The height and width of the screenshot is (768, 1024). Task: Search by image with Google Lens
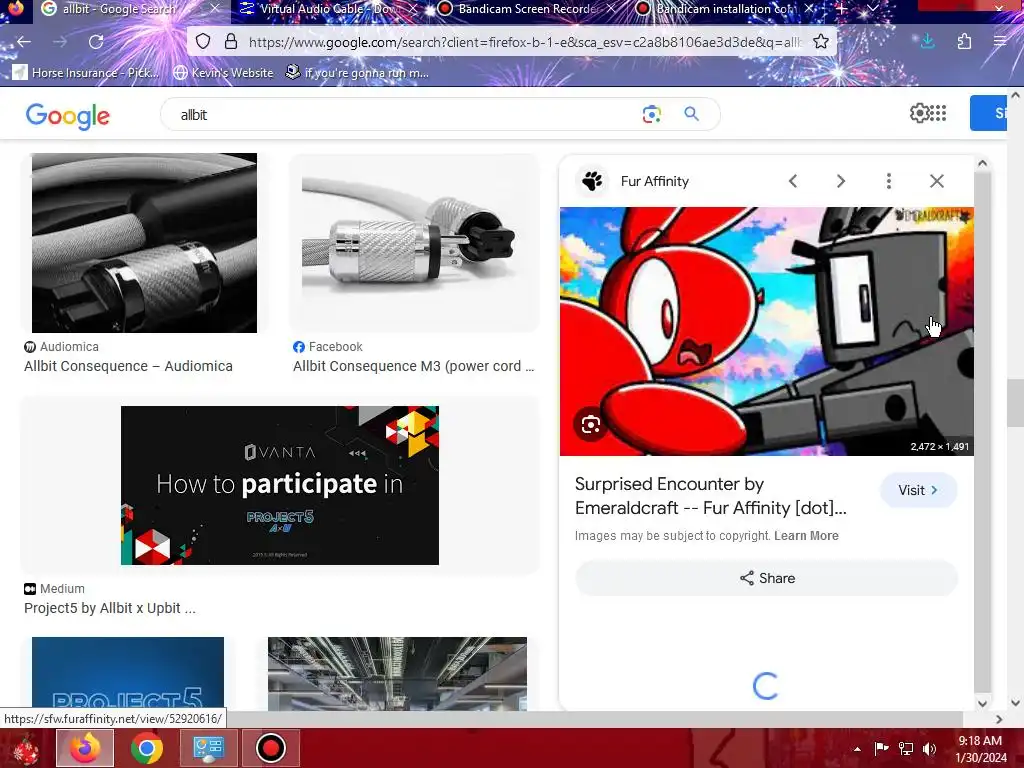click(x=651, y=114)
